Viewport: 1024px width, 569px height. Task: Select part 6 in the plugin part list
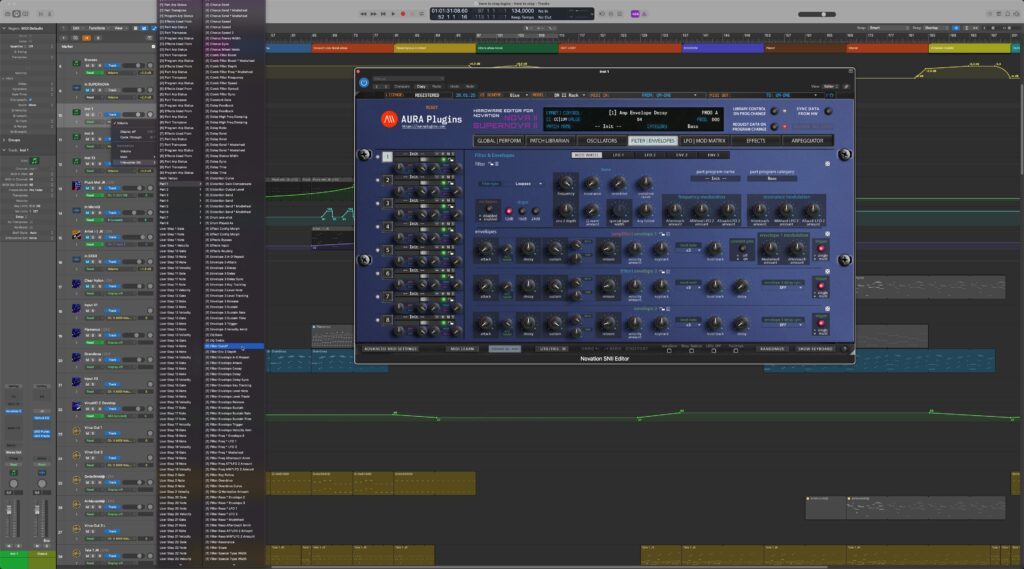point(387,274)
